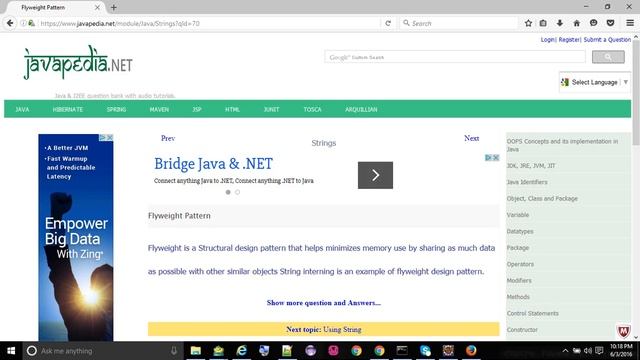Click the Register link

[x=569, y=40]
